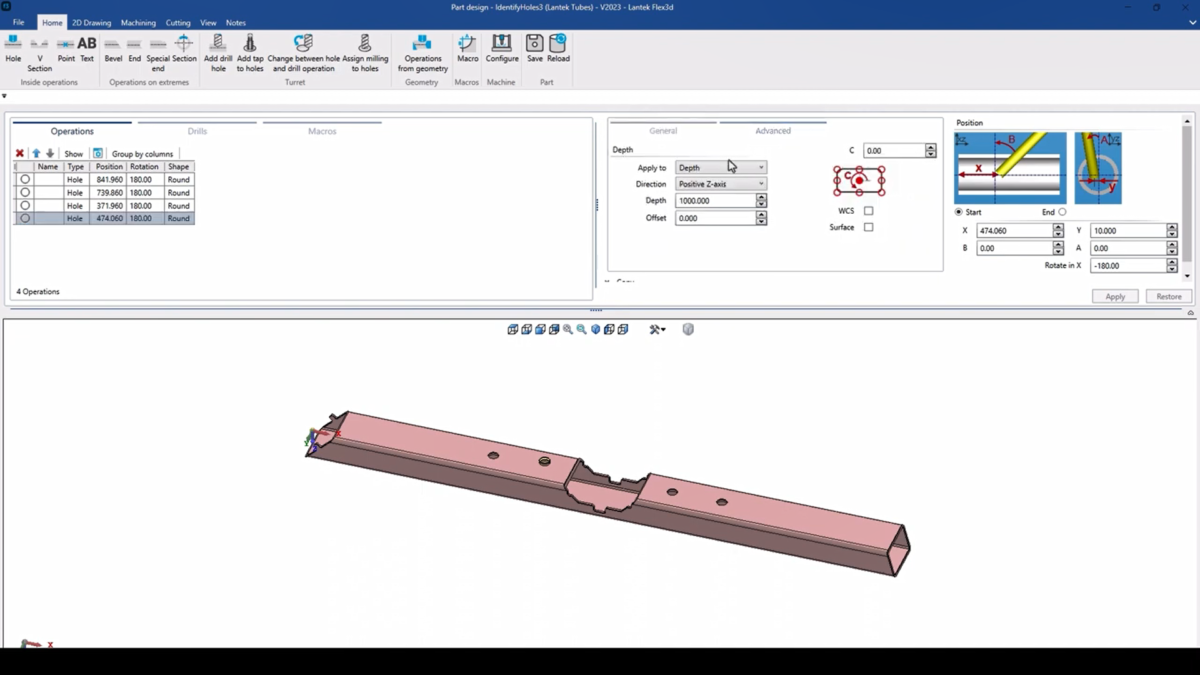Click the grey zoom magnifier in viewport toolbar
This screenshot has height=675, width=1200.
[568, 329]
